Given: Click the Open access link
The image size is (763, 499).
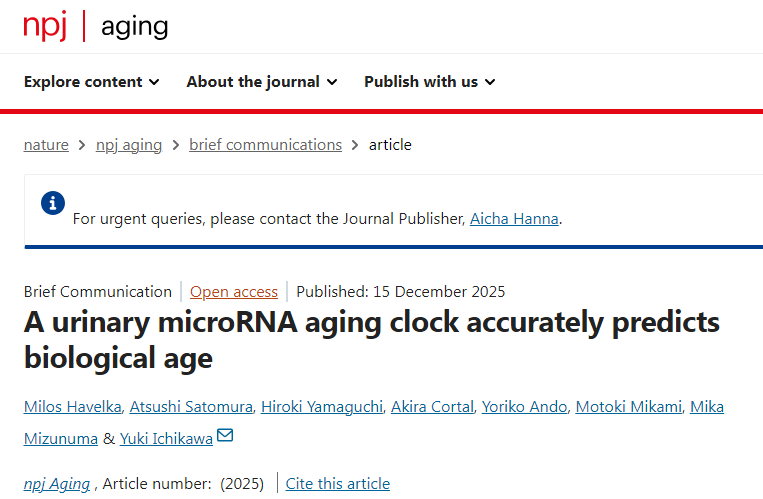Looking at the screenshot, I should coord(234,292).
